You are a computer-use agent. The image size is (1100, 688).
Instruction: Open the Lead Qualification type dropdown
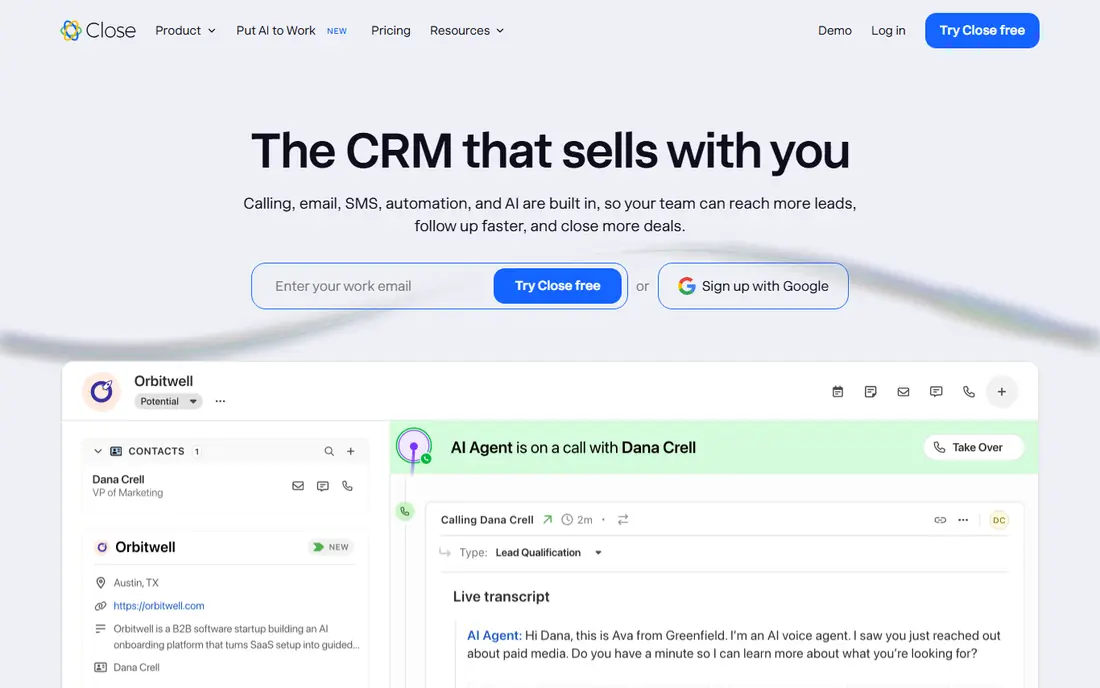[549, 553]
